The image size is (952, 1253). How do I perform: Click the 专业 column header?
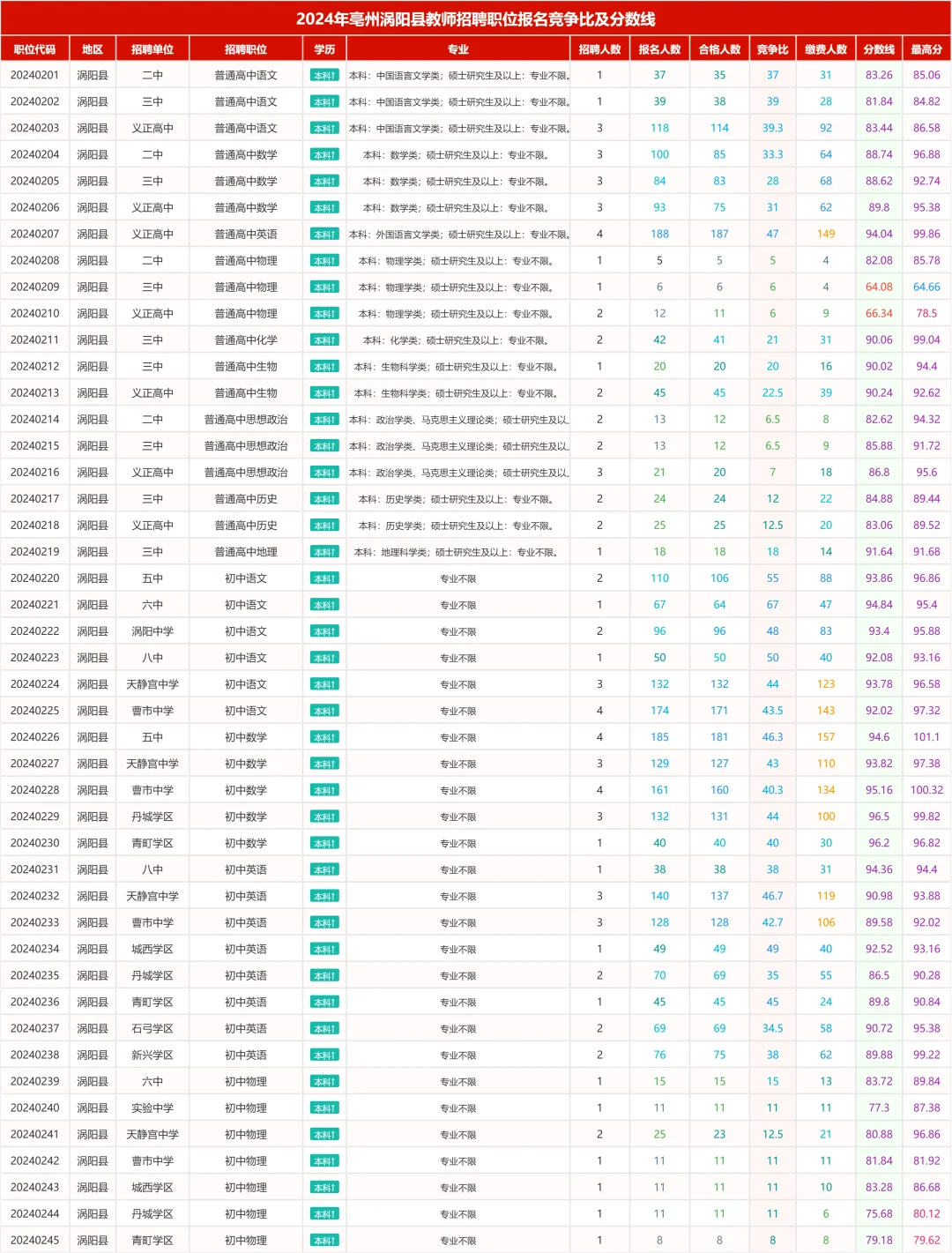458,49
